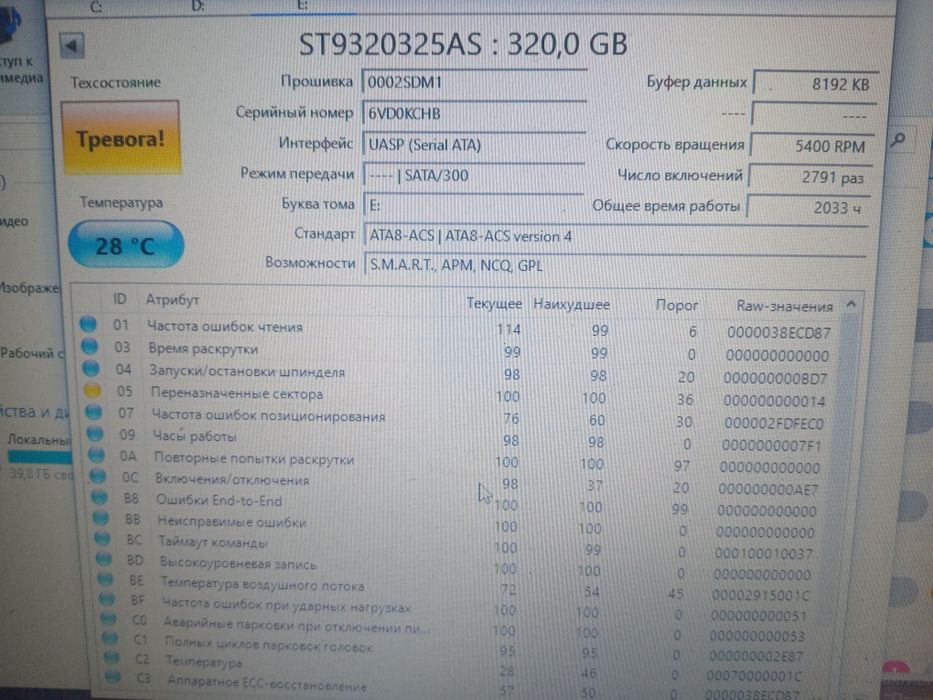Click blue status dot for Включения/отключения
The height and width of the screenshot is (700, 933).
coord(98,476)
